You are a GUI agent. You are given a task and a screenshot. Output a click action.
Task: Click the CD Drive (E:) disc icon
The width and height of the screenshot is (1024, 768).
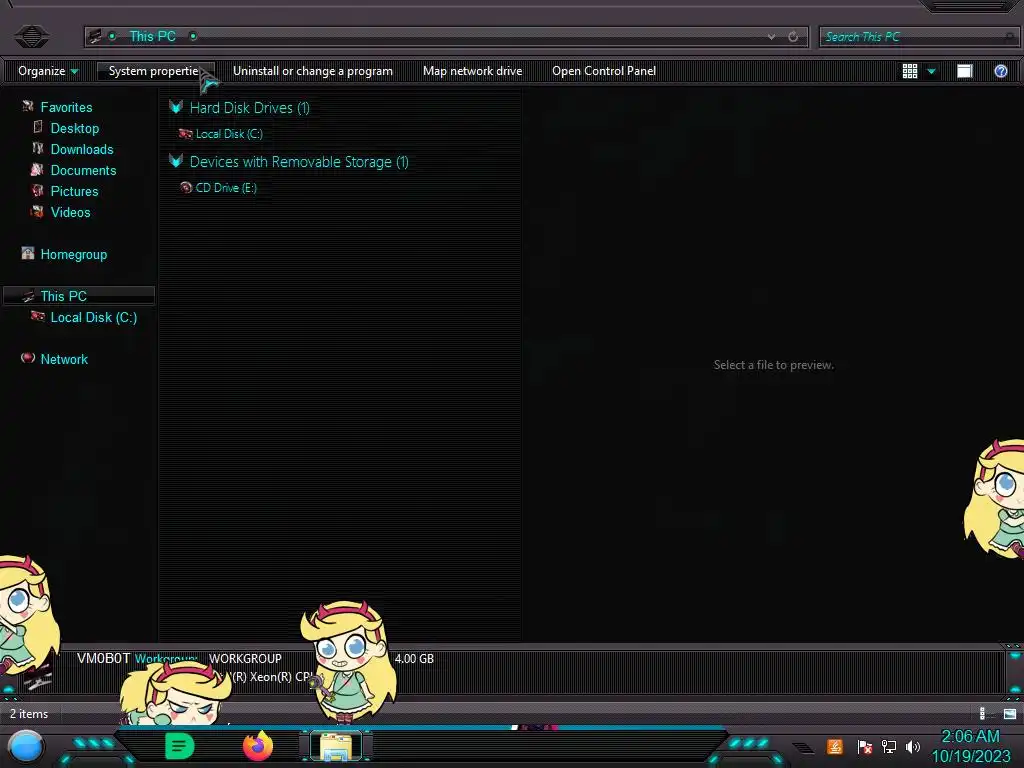[x=185, y=187]
